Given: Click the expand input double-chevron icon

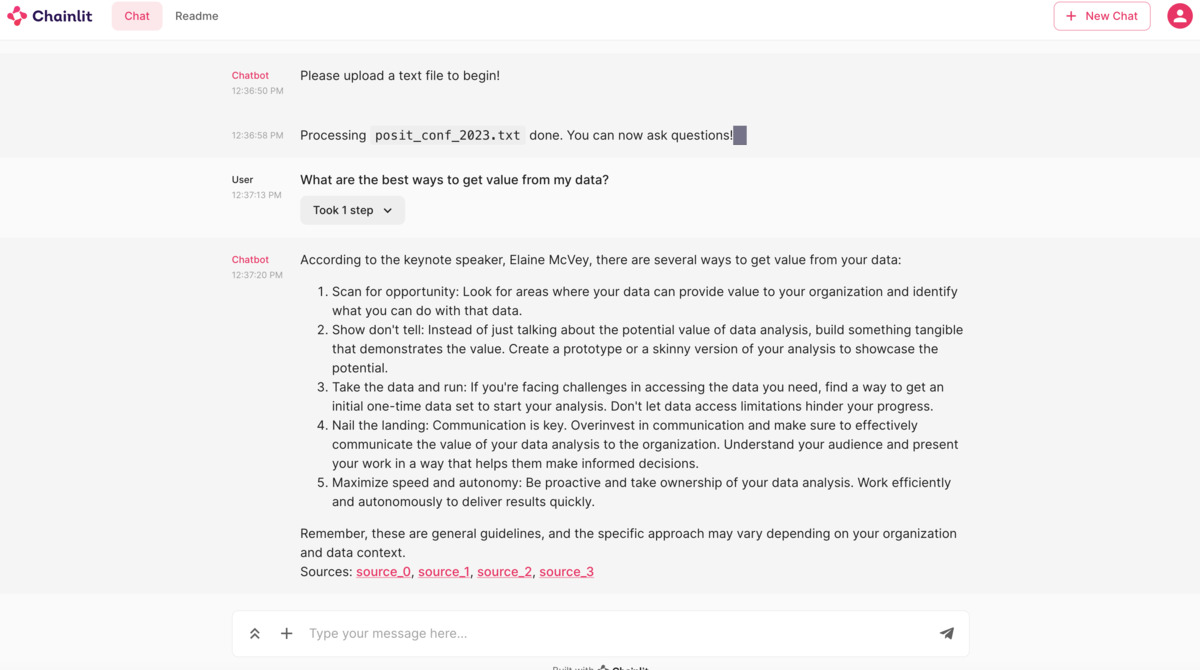Looking at the screenshot, I should pyautogui.click(x=255, y=633).
